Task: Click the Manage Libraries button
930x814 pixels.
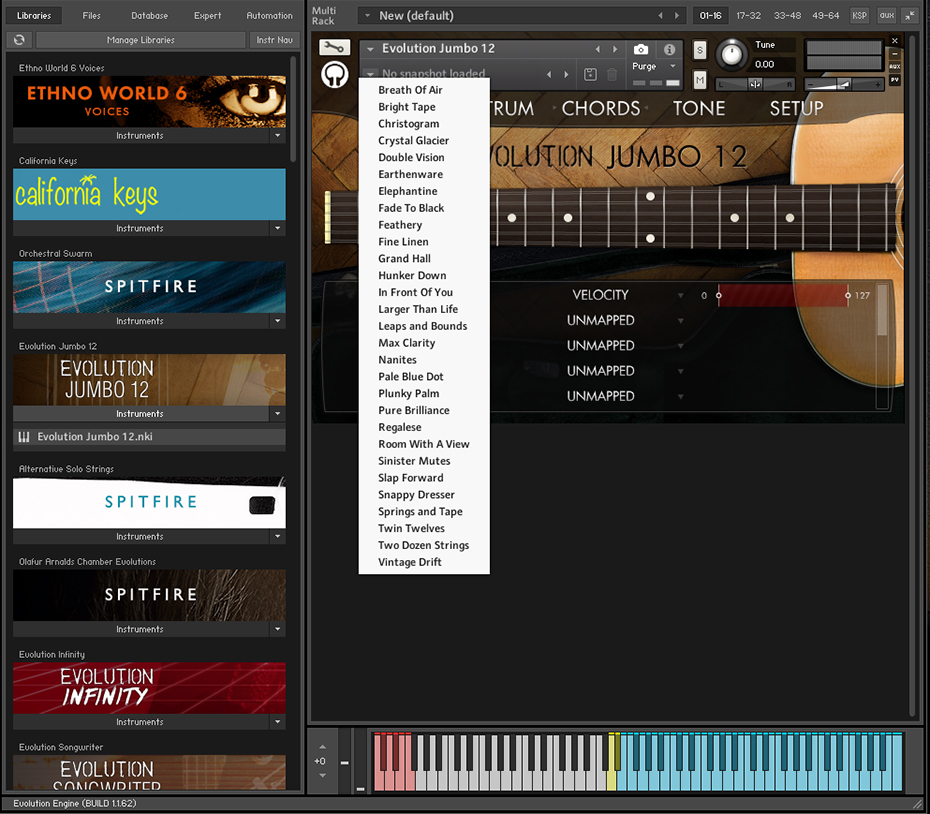Action: (141, 40)
